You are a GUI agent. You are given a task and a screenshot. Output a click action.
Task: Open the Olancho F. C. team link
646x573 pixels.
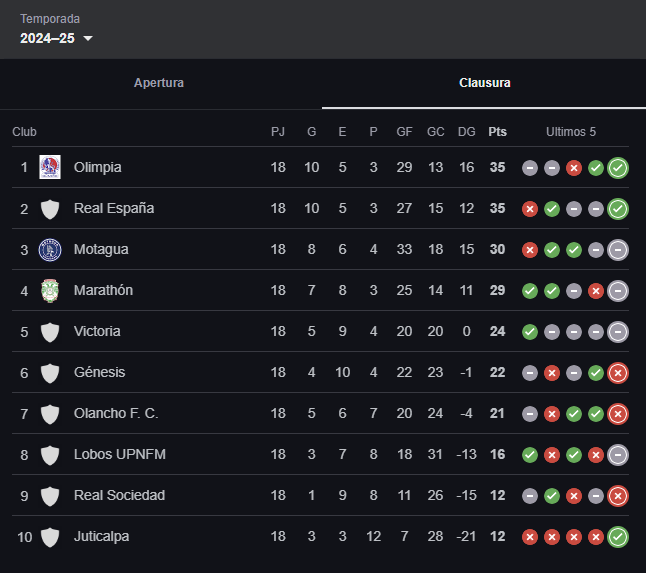point(116,413)
